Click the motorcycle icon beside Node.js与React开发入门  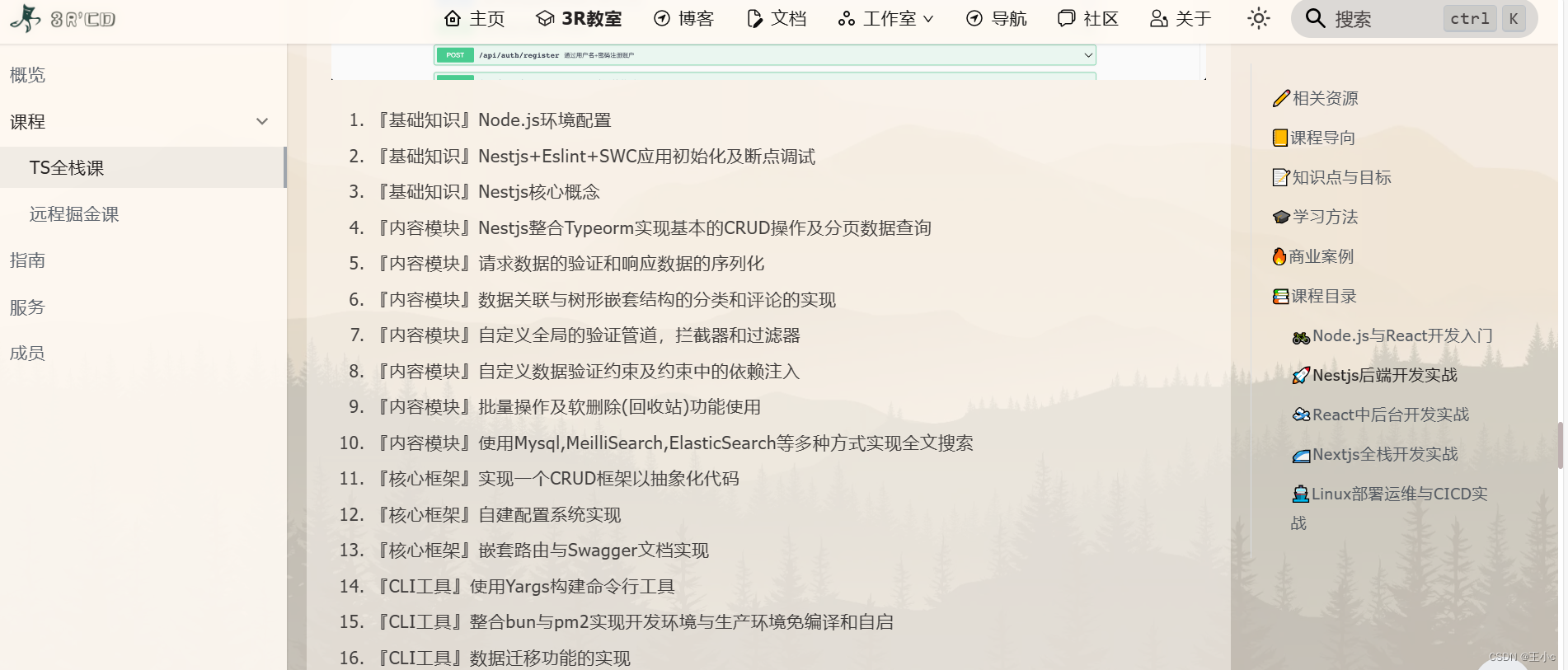pyautogui.click(x=1301, y=337)
